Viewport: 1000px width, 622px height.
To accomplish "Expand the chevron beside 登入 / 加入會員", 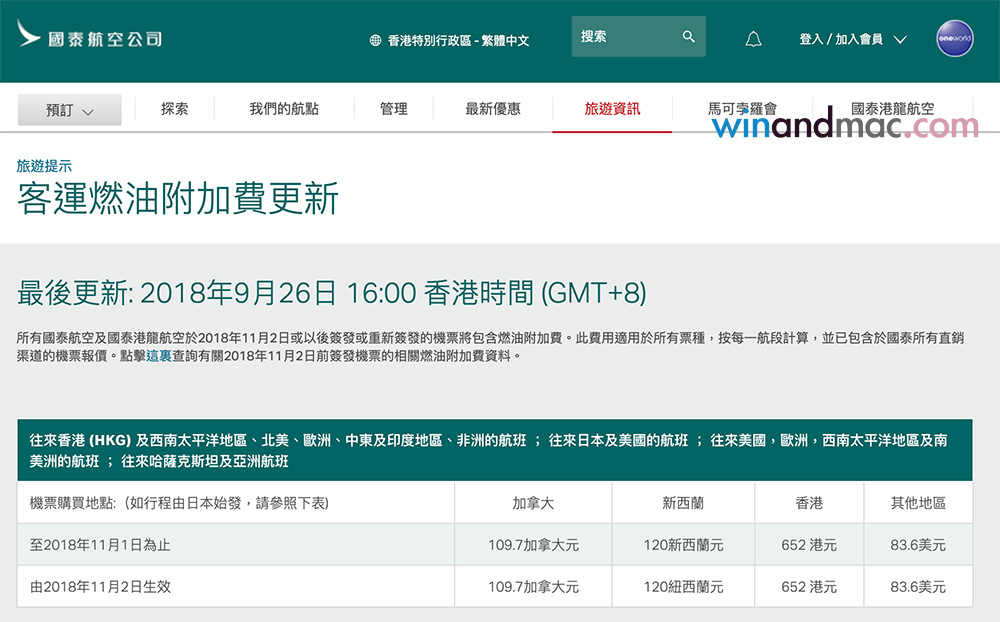I will point(899,40).
